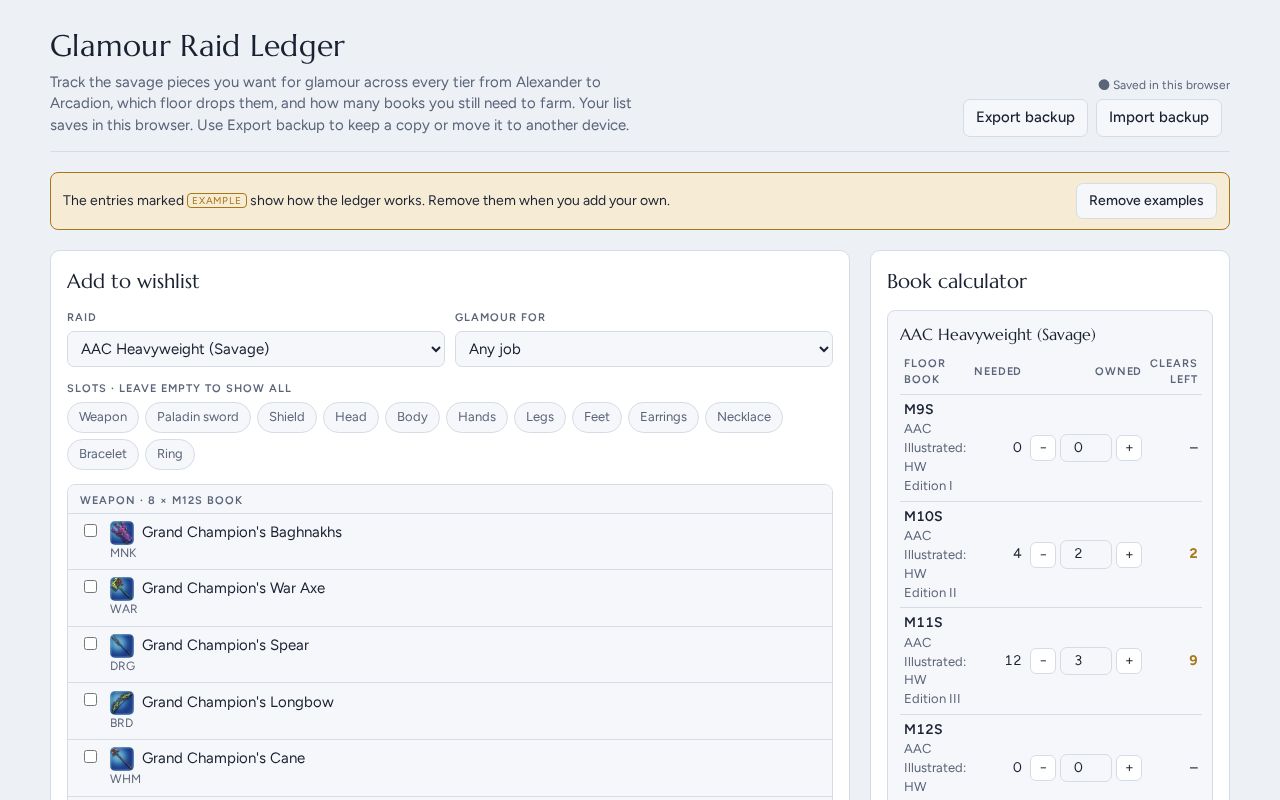Click the Grand Champion's Baghnakhs item icon
This screenshot has width=1280, height=800.
[122, 533]
